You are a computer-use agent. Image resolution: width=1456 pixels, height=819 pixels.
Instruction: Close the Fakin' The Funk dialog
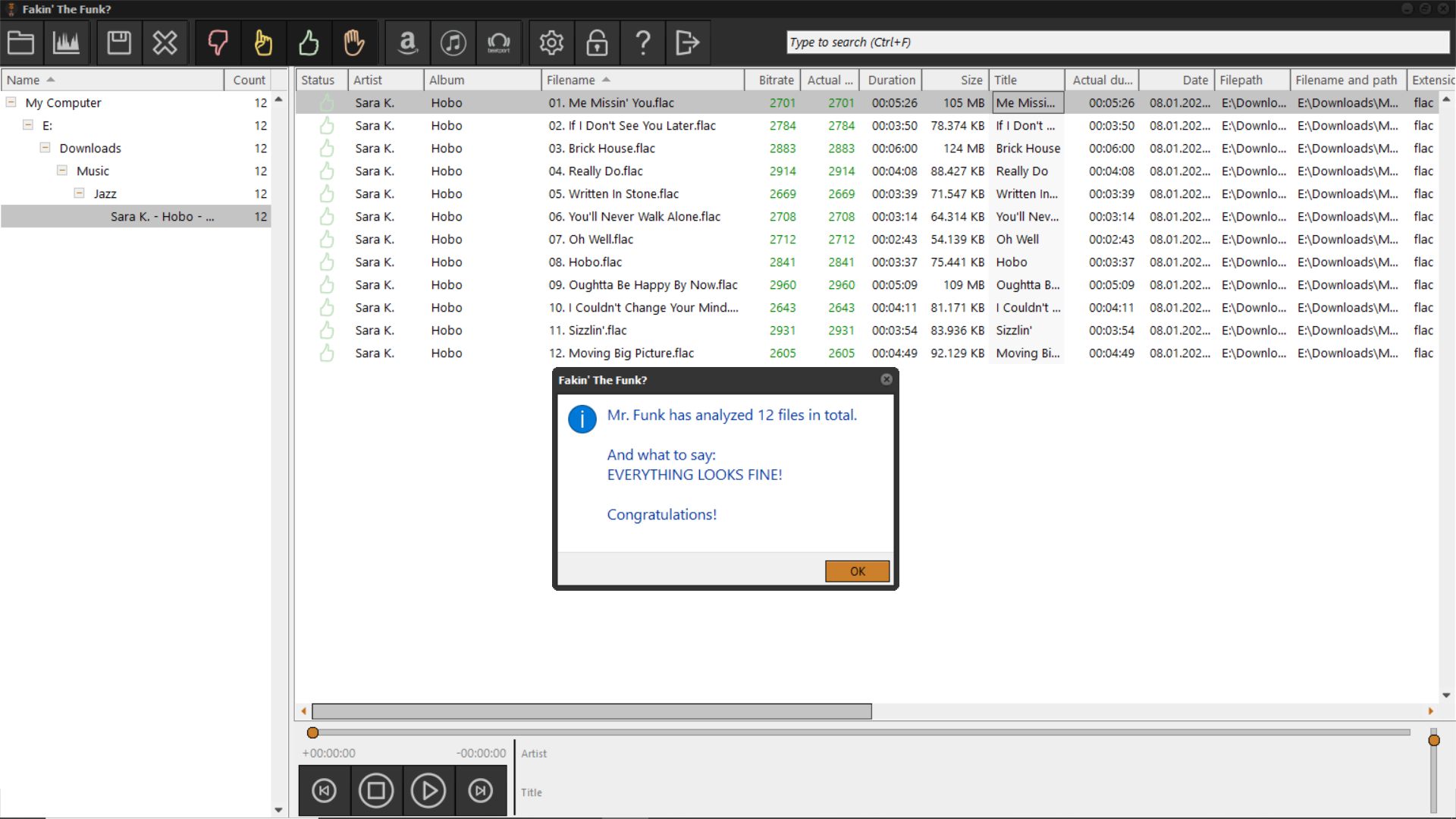tap(886, 379)
